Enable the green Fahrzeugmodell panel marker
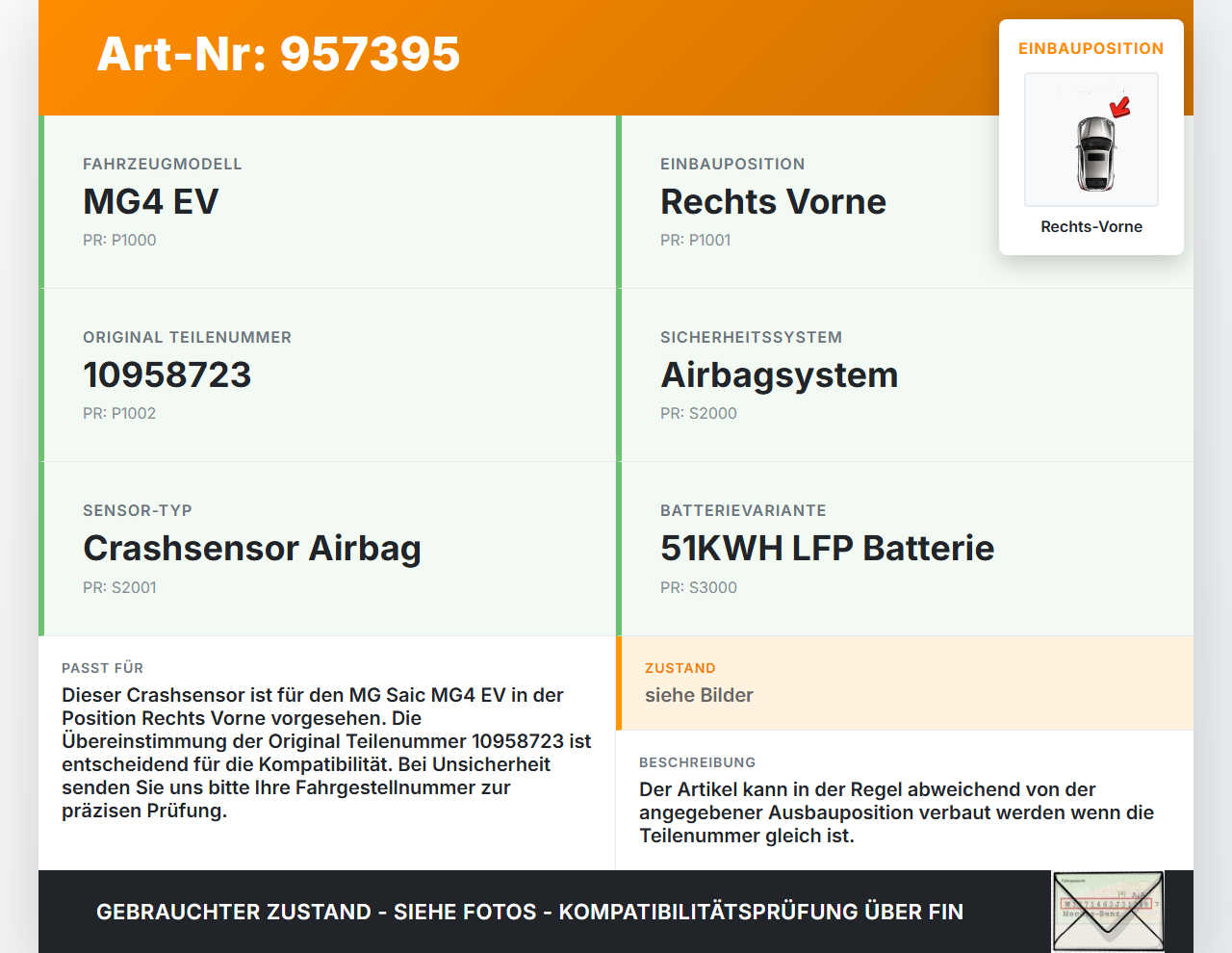Viewport: 1232px width, 953px height. click(x=39, y=202)
